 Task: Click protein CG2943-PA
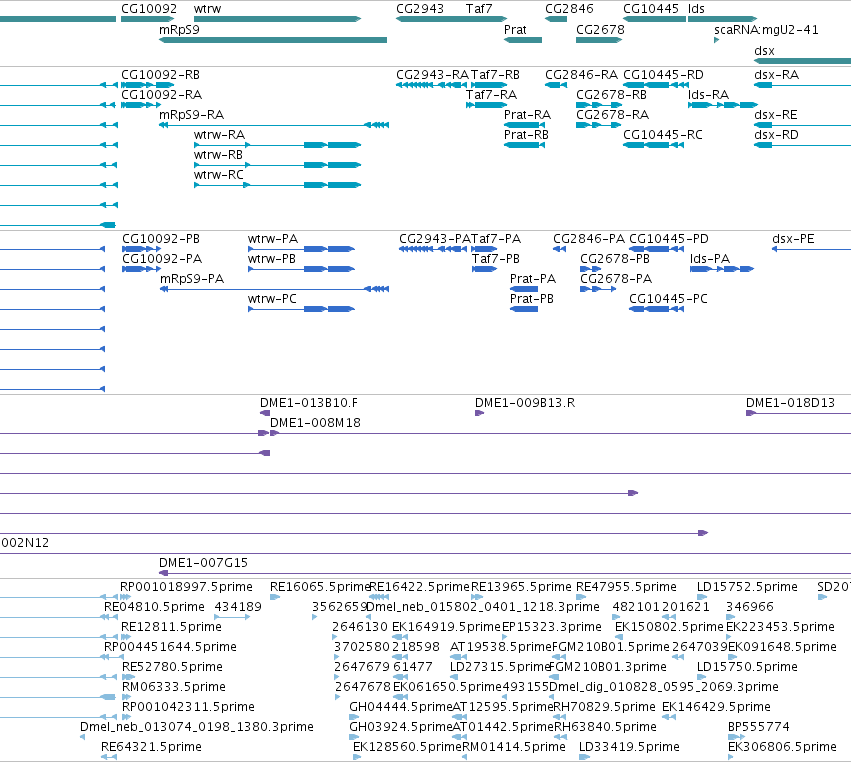tap(433, 249)
